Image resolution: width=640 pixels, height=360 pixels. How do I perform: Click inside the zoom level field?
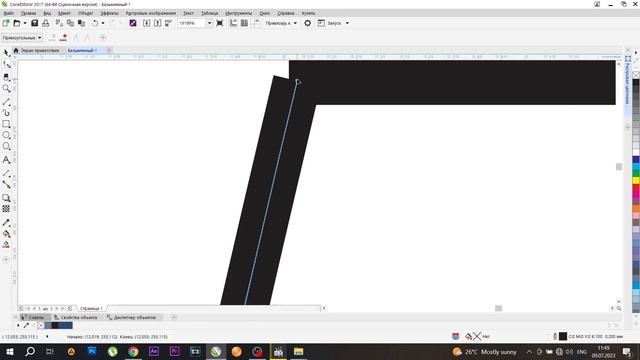tap(192, 23)
